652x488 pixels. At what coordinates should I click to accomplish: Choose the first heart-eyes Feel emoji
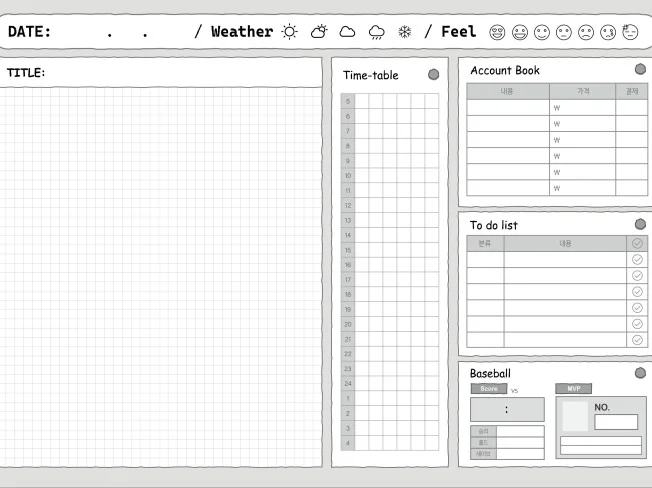(x=497, y=32)
